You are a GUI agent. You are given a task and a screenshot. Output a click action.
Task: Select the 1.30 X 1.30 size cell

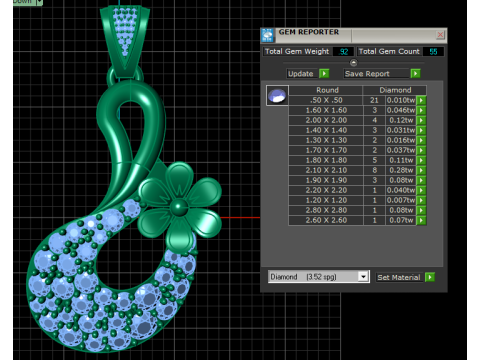click(326, 140)
